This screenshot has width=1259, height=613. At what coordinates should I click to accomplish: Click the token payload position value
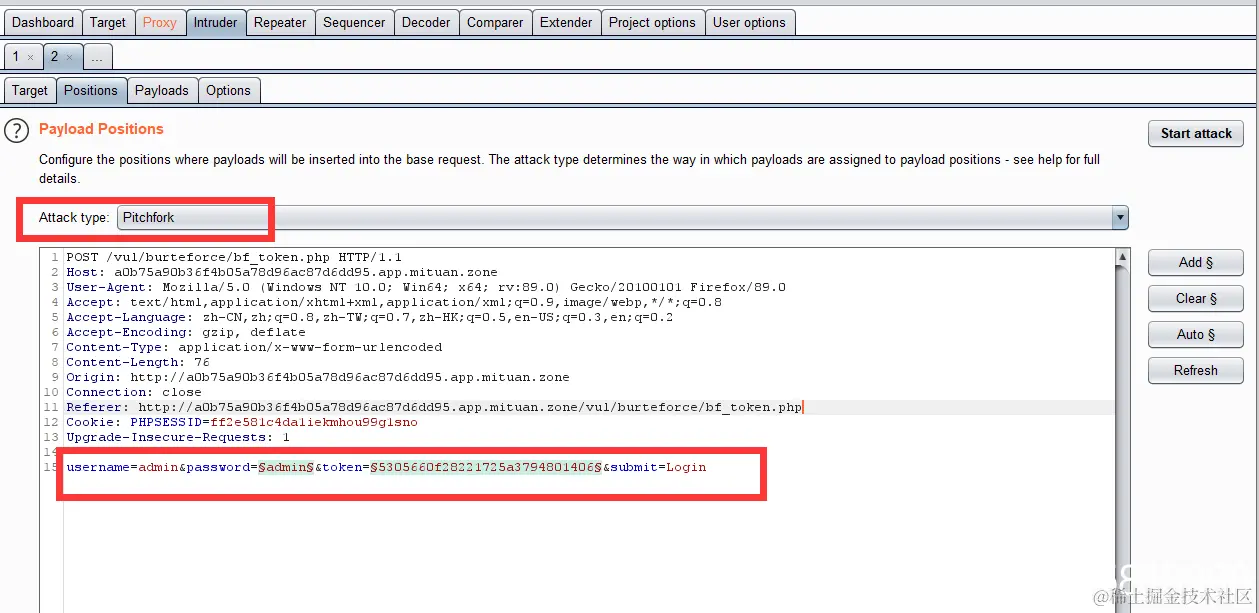click(486, 467)
